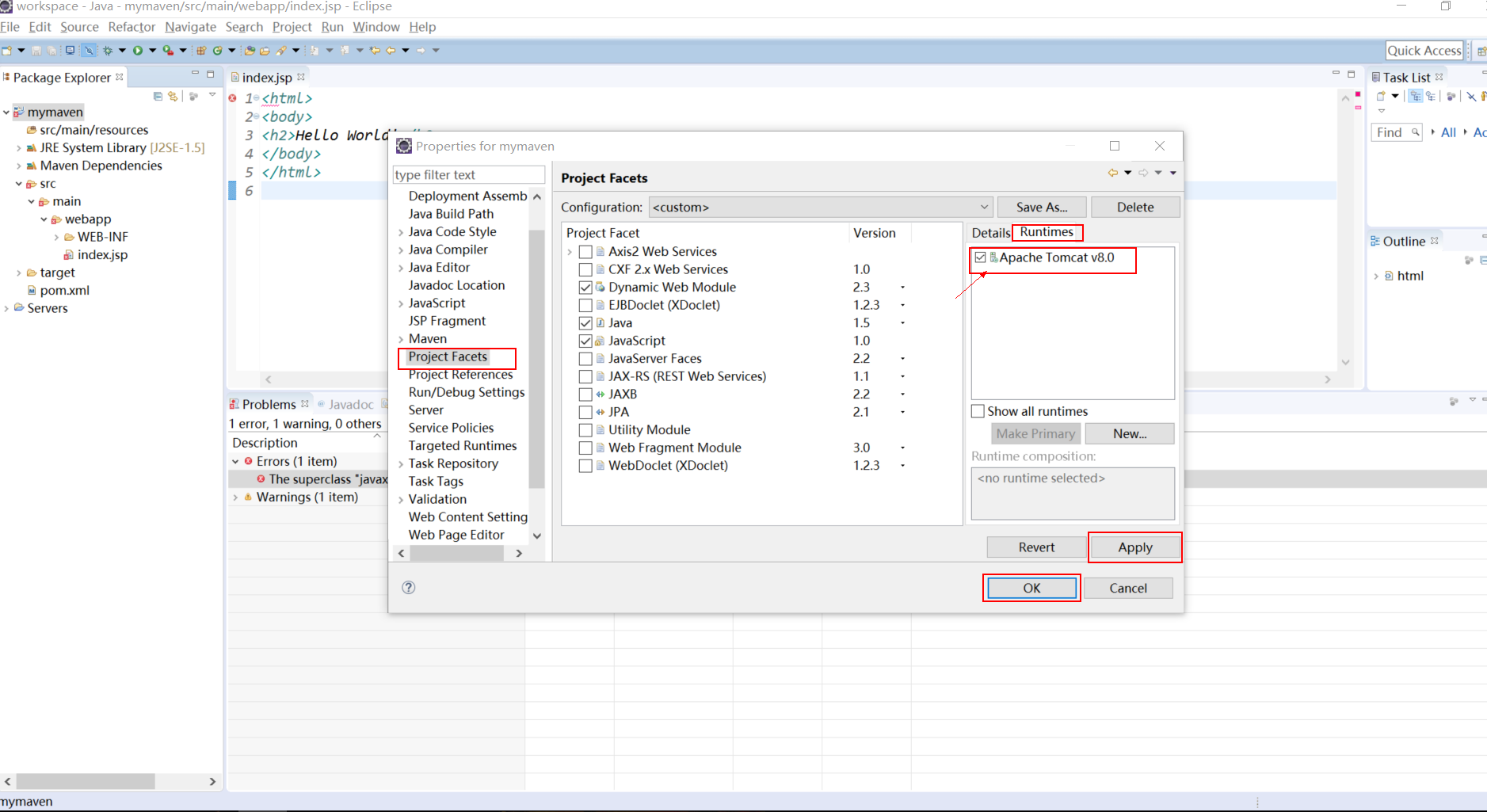Expand the Java Code Style properties node

(401, 232)
